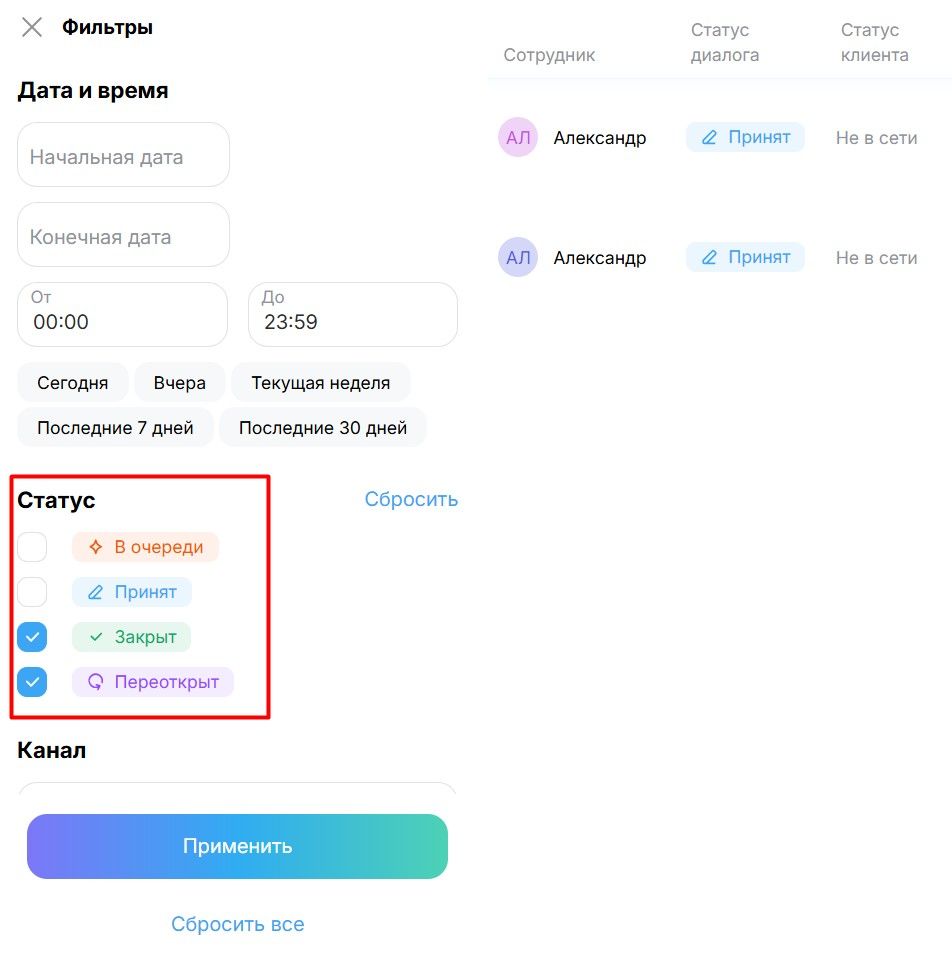952x958 pixels.
Task: Click the Переоткрыт status badge
Action: (152, 682)
